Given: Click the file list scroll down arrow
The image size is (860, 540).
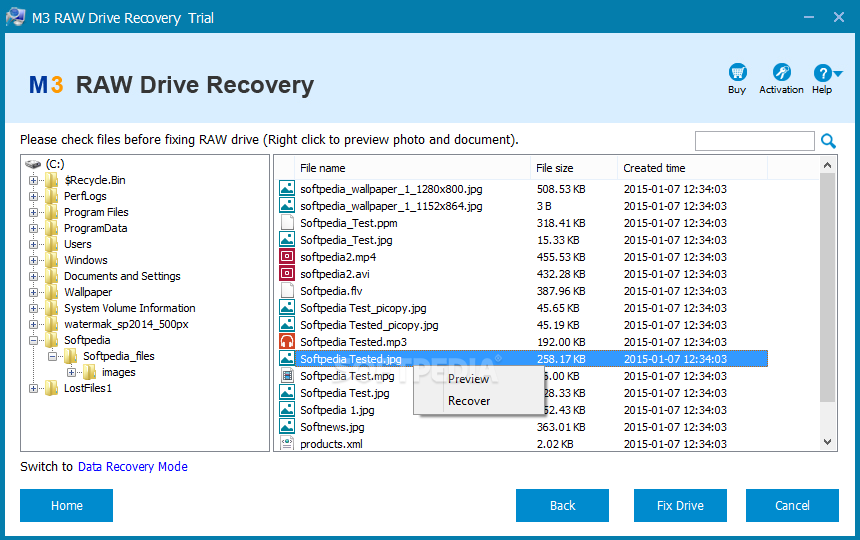Looking at the screenshot, I should [828, 442].
